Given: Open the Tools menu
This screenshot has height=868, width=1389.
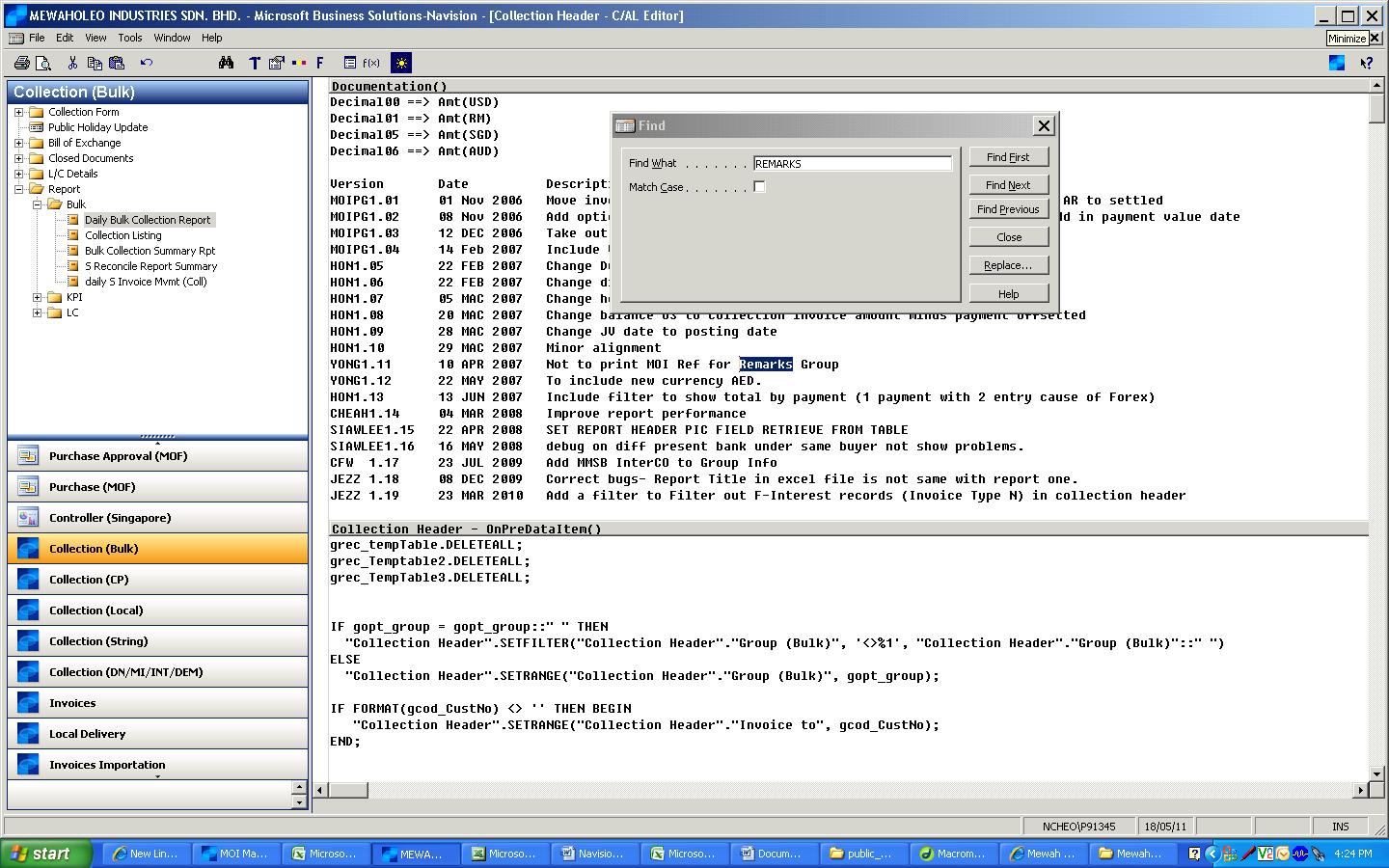Looking at the screenshot, I should pyautogui.click(x=129, y=38).
